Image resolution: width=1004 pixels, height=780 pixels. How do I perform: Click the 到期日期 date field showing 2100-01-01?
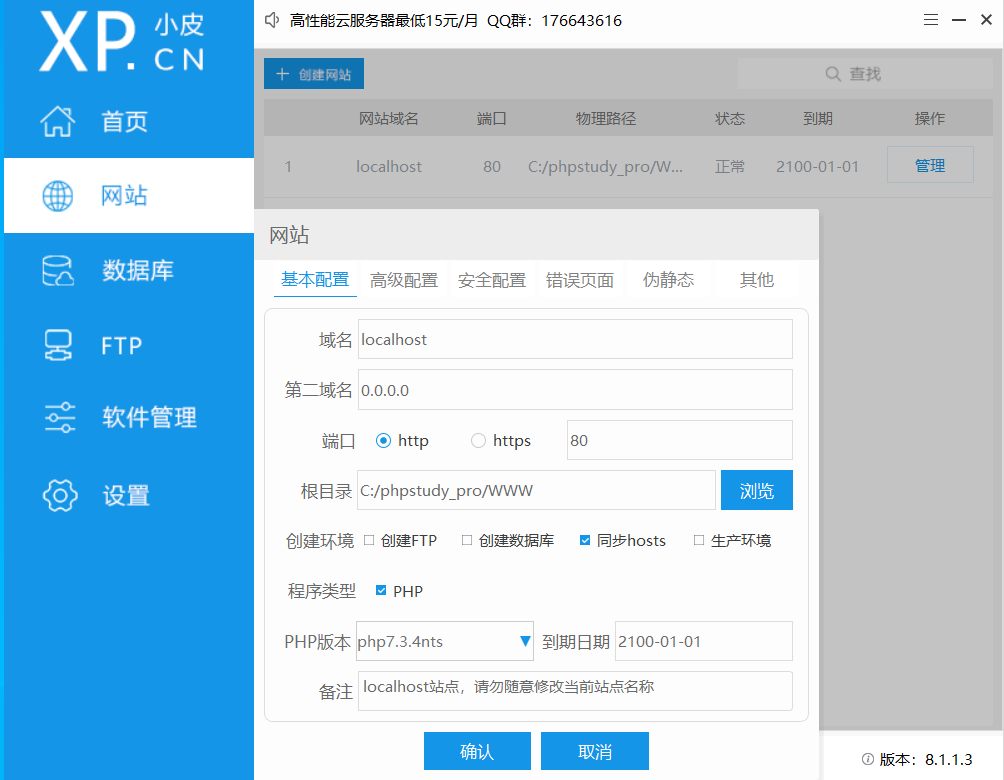coord(703,641)
